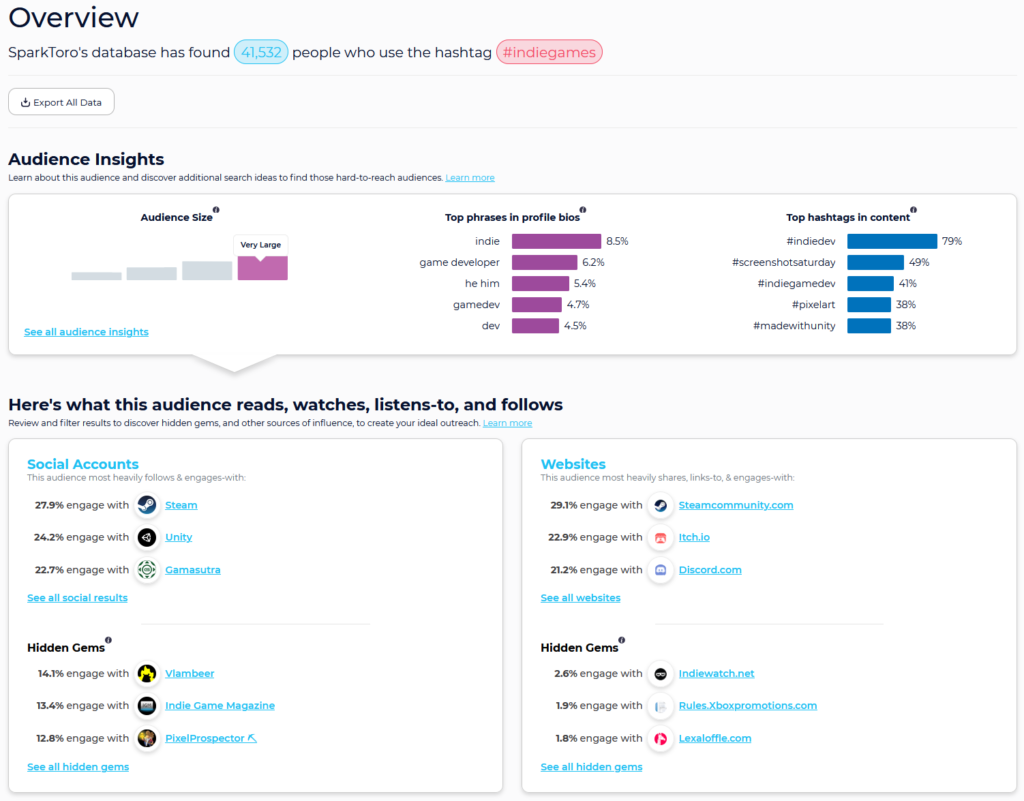Viewport: 1024px width, 801px height.
Task: Open Learn more link under Audience Insights
Action: (470, 178)
